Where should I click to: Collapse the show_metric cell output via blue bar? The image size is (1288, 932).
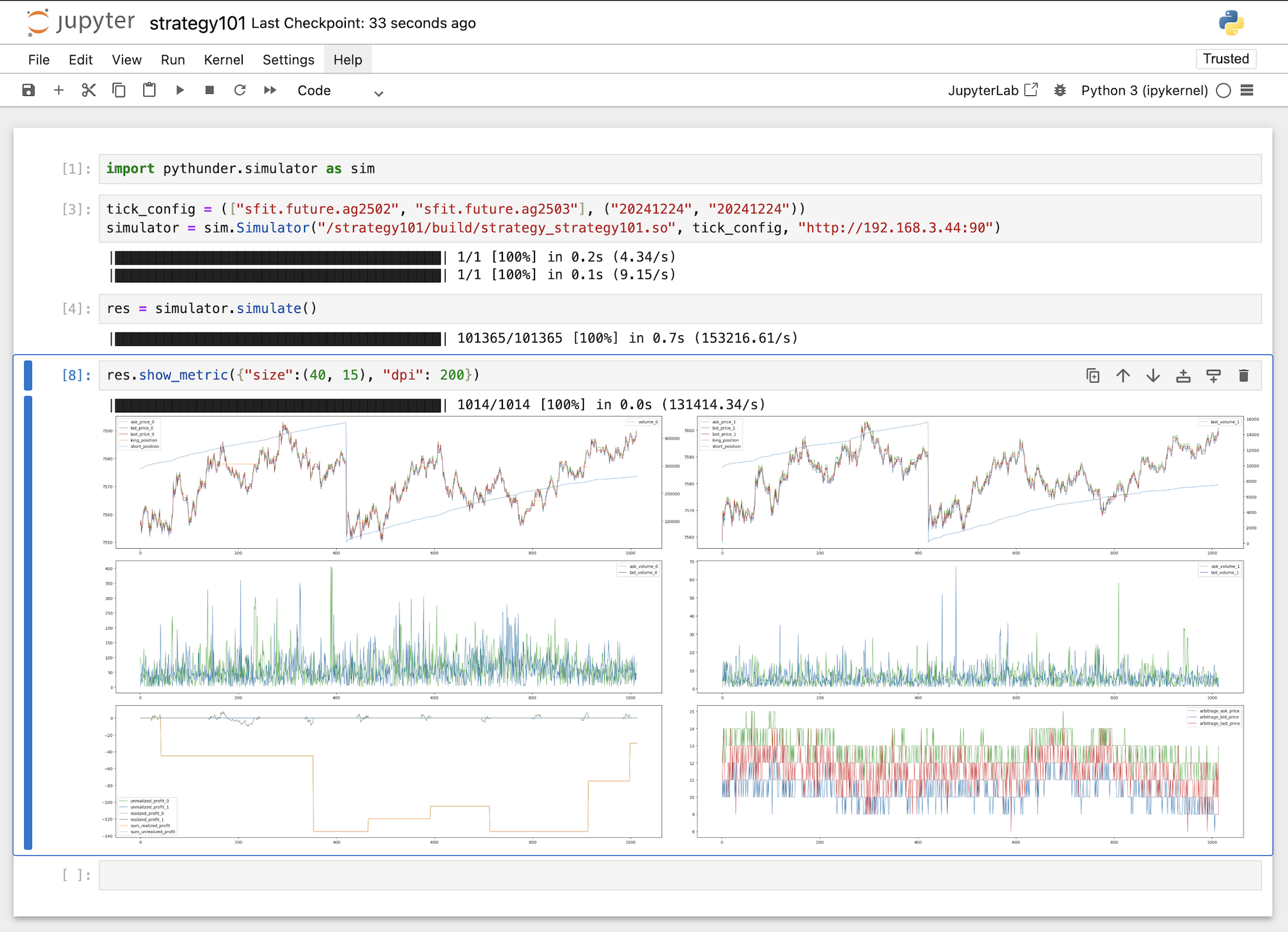coord(28,623)
